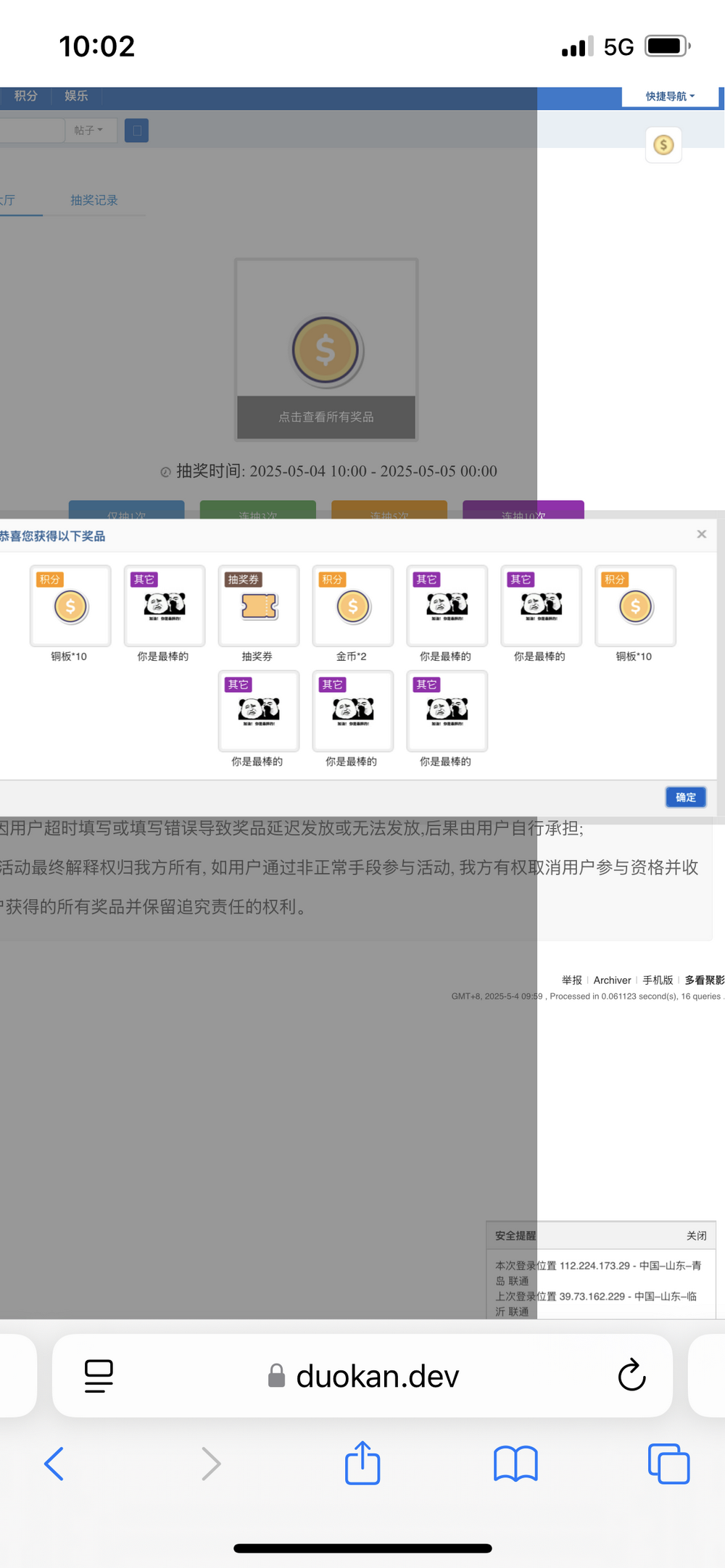Screen dimensions: 725x1568
Task: Click 点击查看所有奖品 banner
Action: point(326,417)
